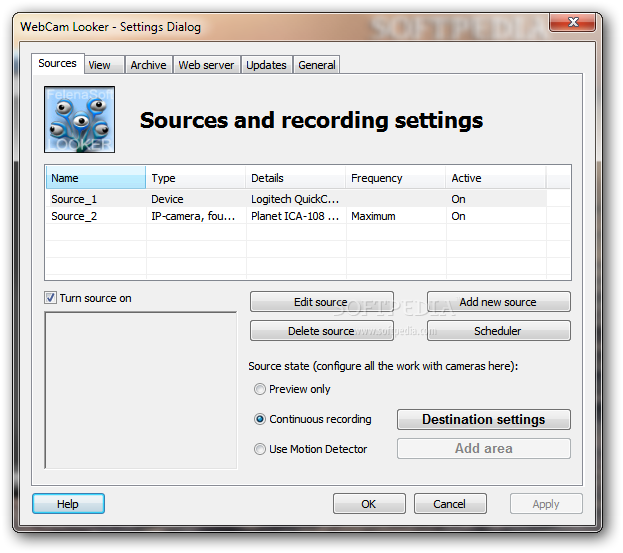Click the Active column header
623x553 pixels.
click(496, 178)
